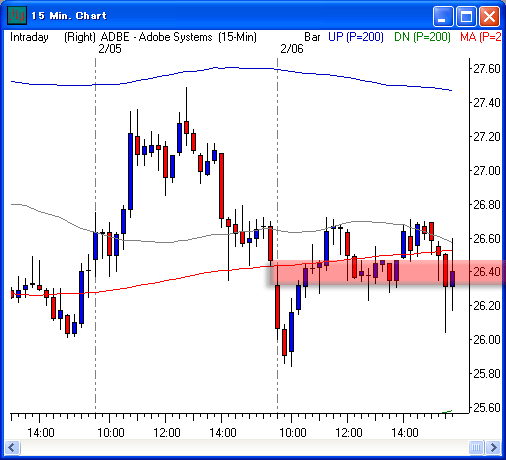Click the right scroll arrow button
The image size is (506, 460).
coord(493,447)
